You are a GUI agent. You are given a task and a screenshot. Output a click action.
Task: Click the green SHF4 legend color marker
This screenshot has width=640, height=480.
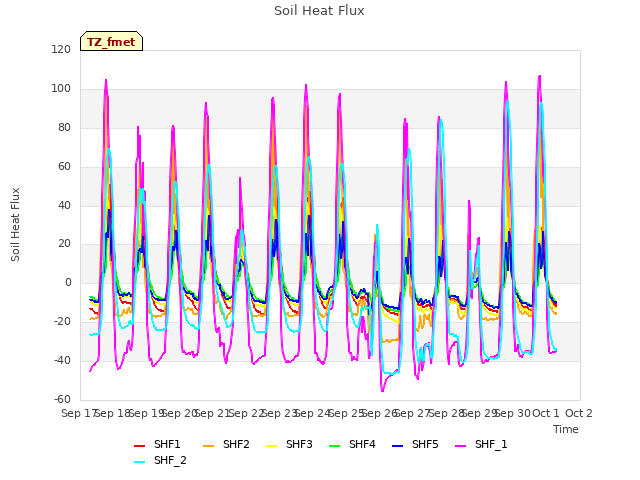pyautogui.click(x=334, y=446)
